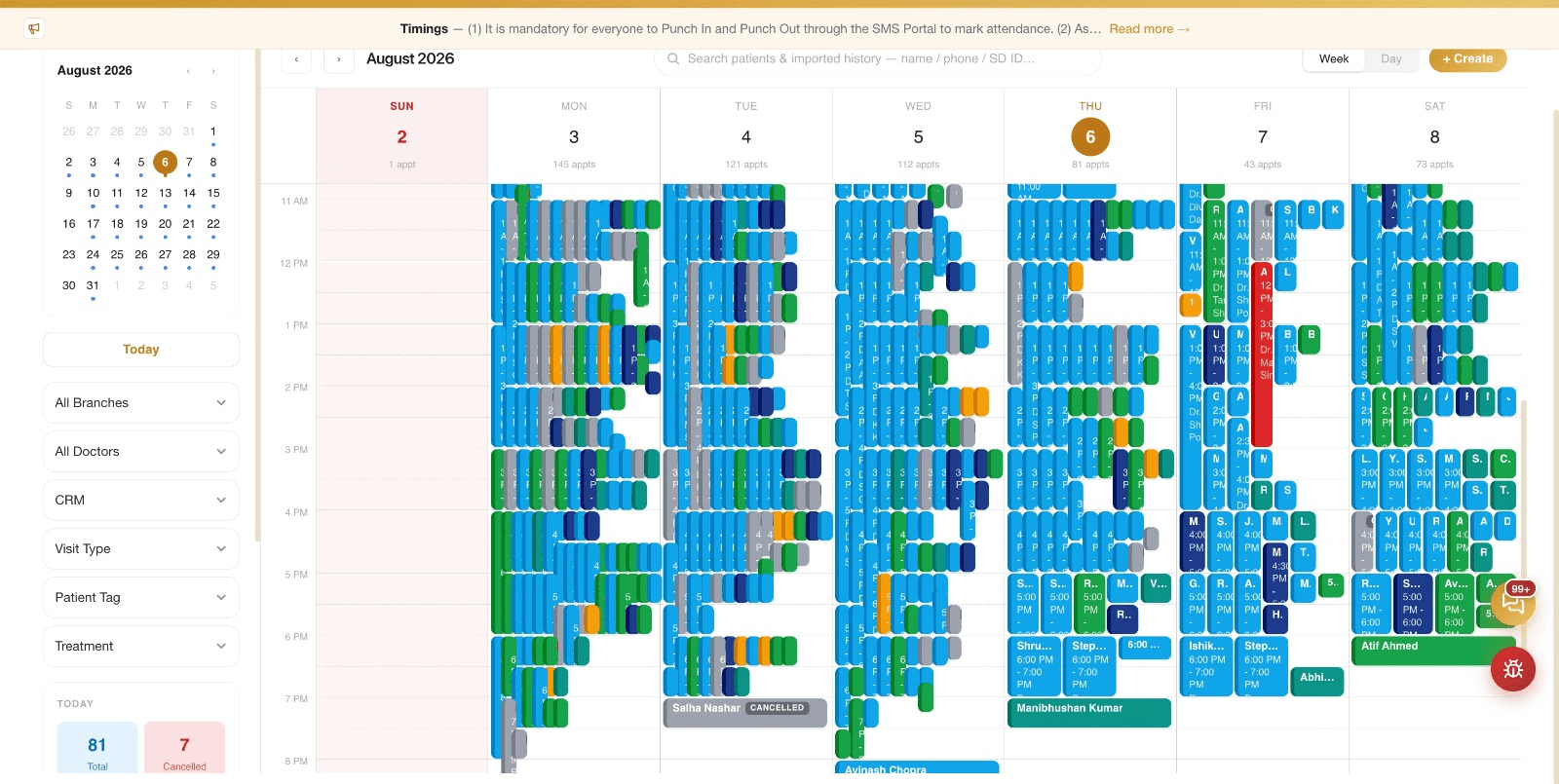Select August 15 in mini calendar
1559x784 pixels.
213,193
